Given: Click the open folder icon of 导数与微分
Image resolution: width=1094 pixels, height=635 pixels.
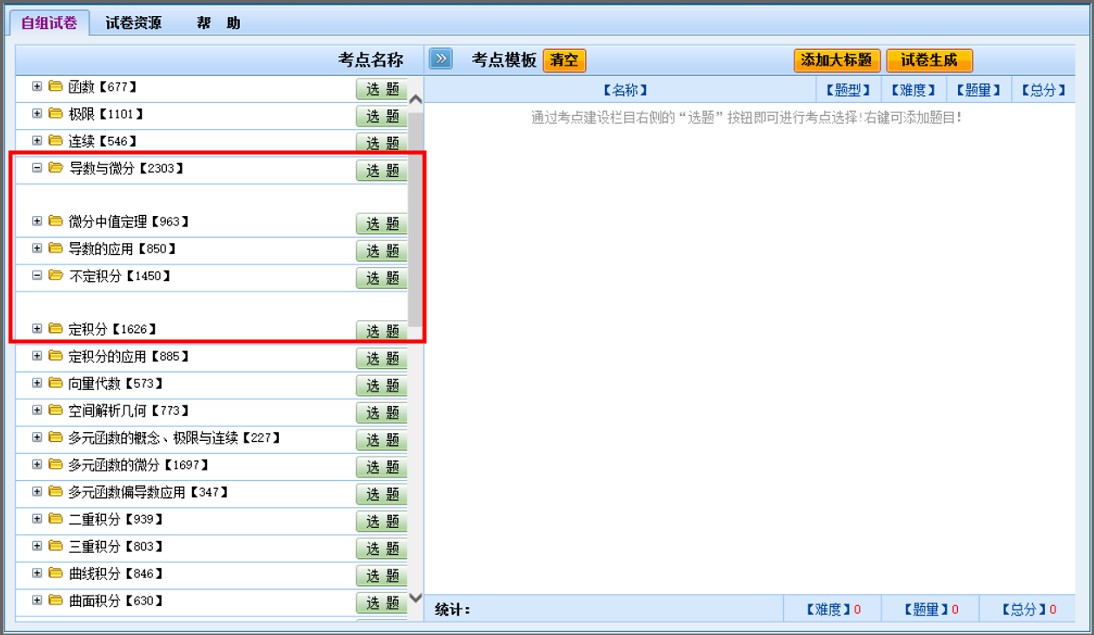Looking at the screenshot, I should (x=56, y=167).
